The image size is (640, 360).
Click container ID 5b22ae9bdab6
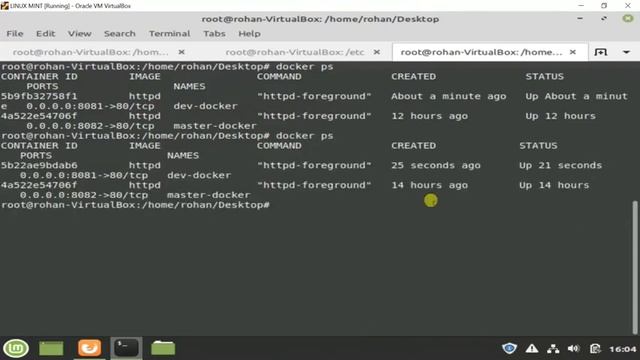click(39, 165)
